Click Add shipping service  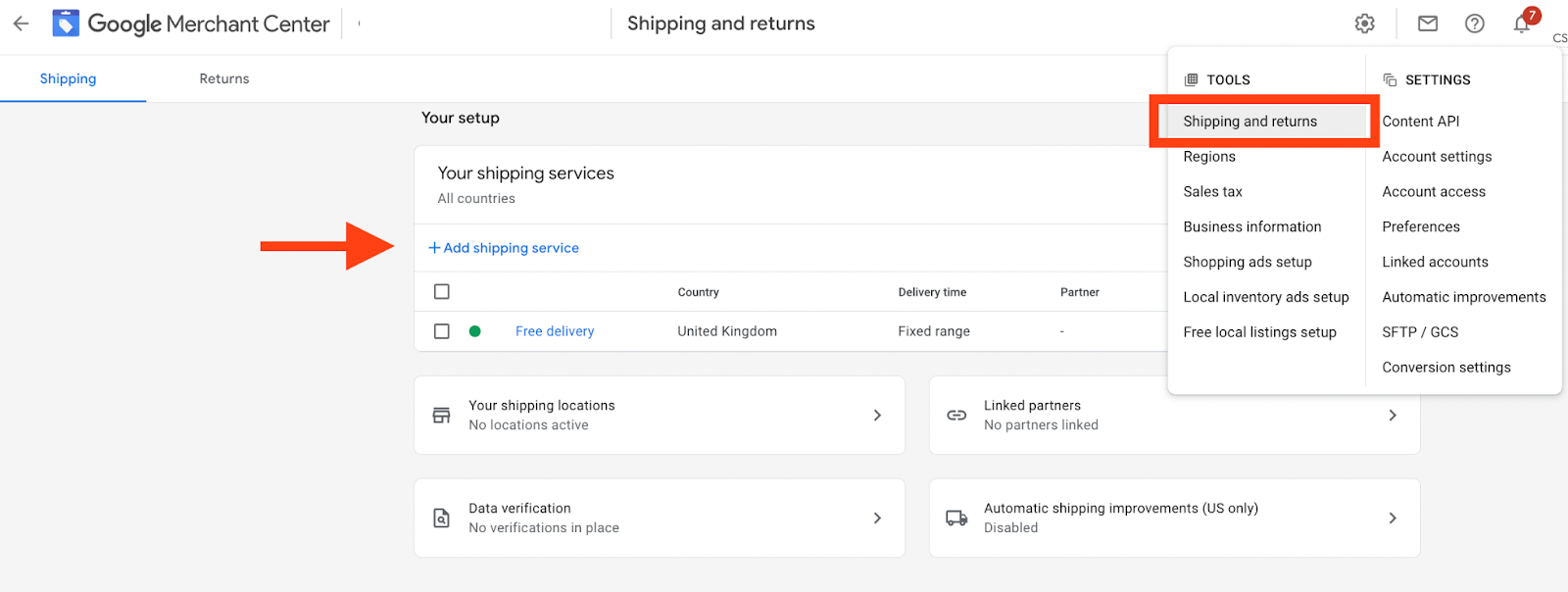click(x=504, y=248)
